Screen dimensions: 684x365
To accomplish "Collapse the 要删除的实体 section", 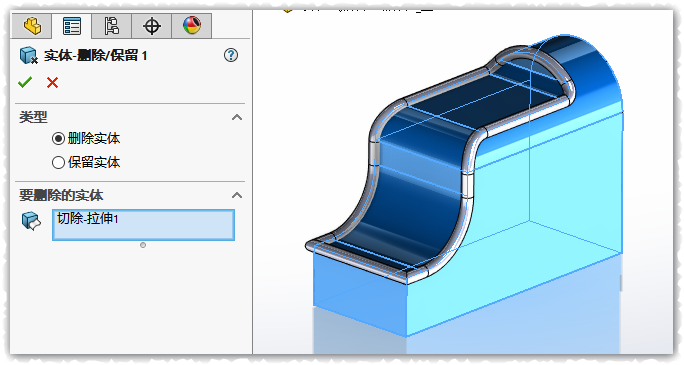I will pyautogui.click(x=237, y=195).
